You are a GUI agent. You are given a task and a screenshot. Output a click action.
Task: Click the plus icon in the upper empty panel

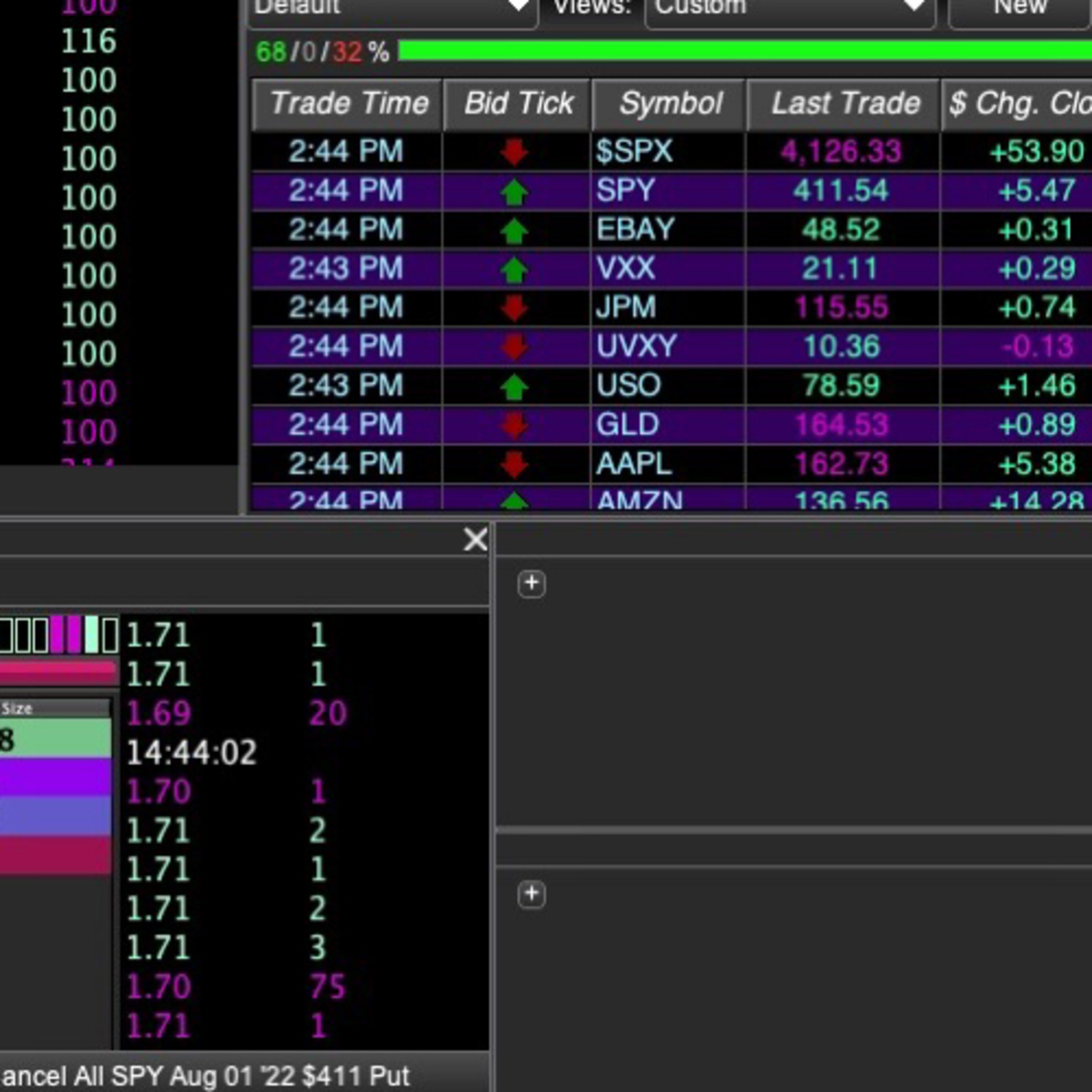pos(531,584)
